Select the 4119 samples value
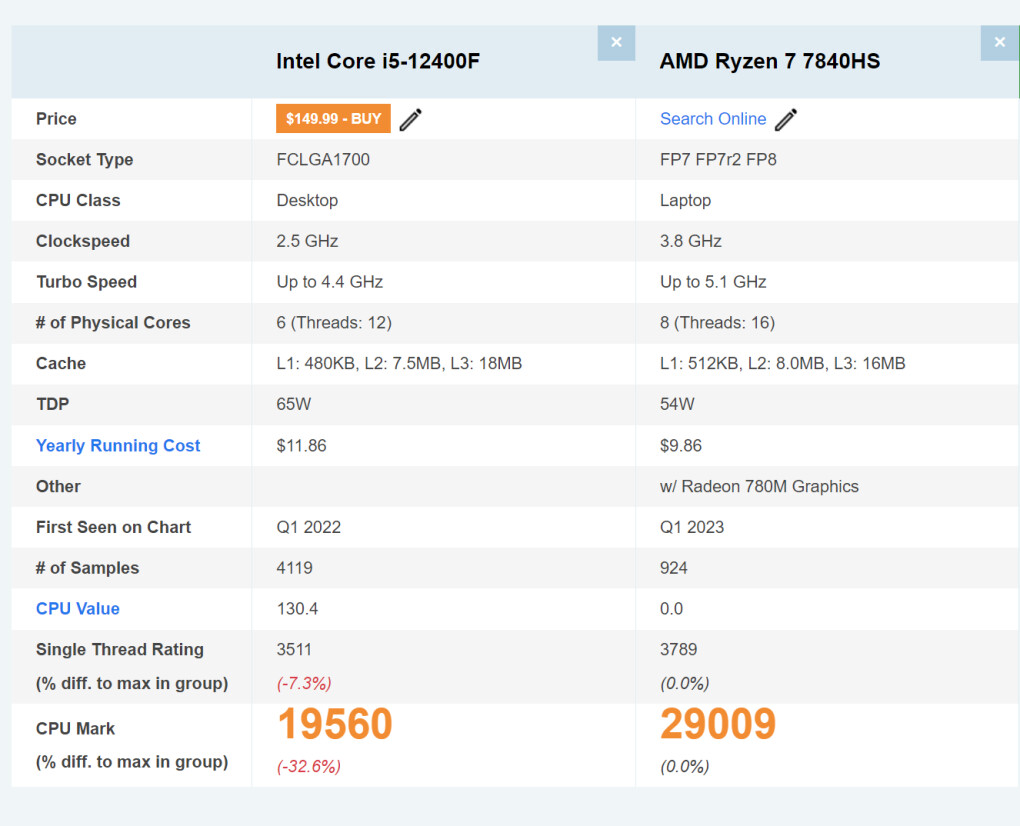1020x826 pixels. click(x=294, y=568)
